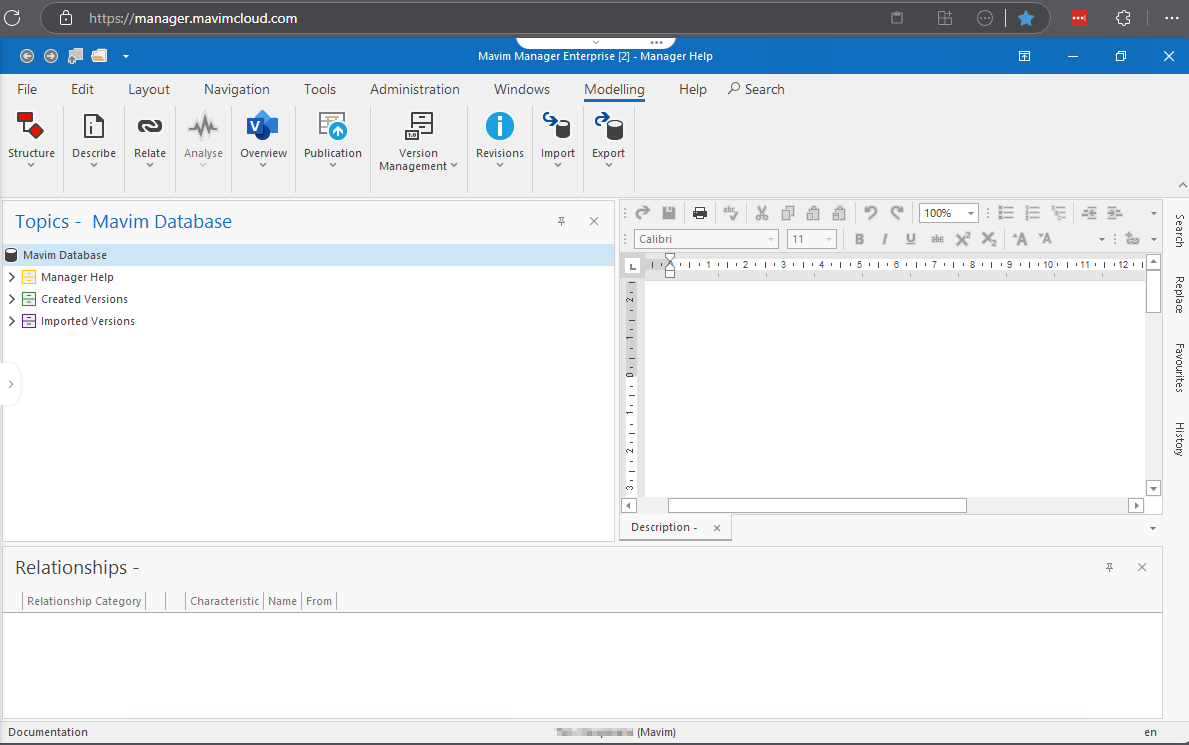The height and width of the screenshot is (745, 1189).
Task: Toggle bold formatting
Action: tap(859, 239)
